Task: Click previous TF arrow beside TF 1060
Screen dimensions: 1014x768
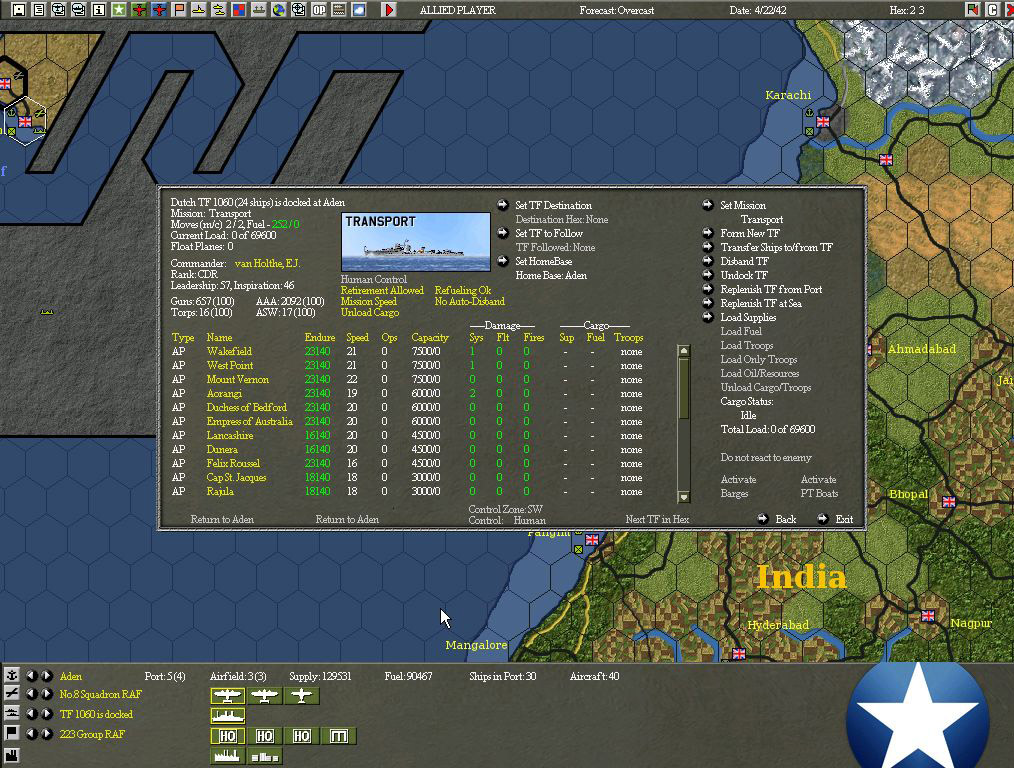Action: [32, 714]
